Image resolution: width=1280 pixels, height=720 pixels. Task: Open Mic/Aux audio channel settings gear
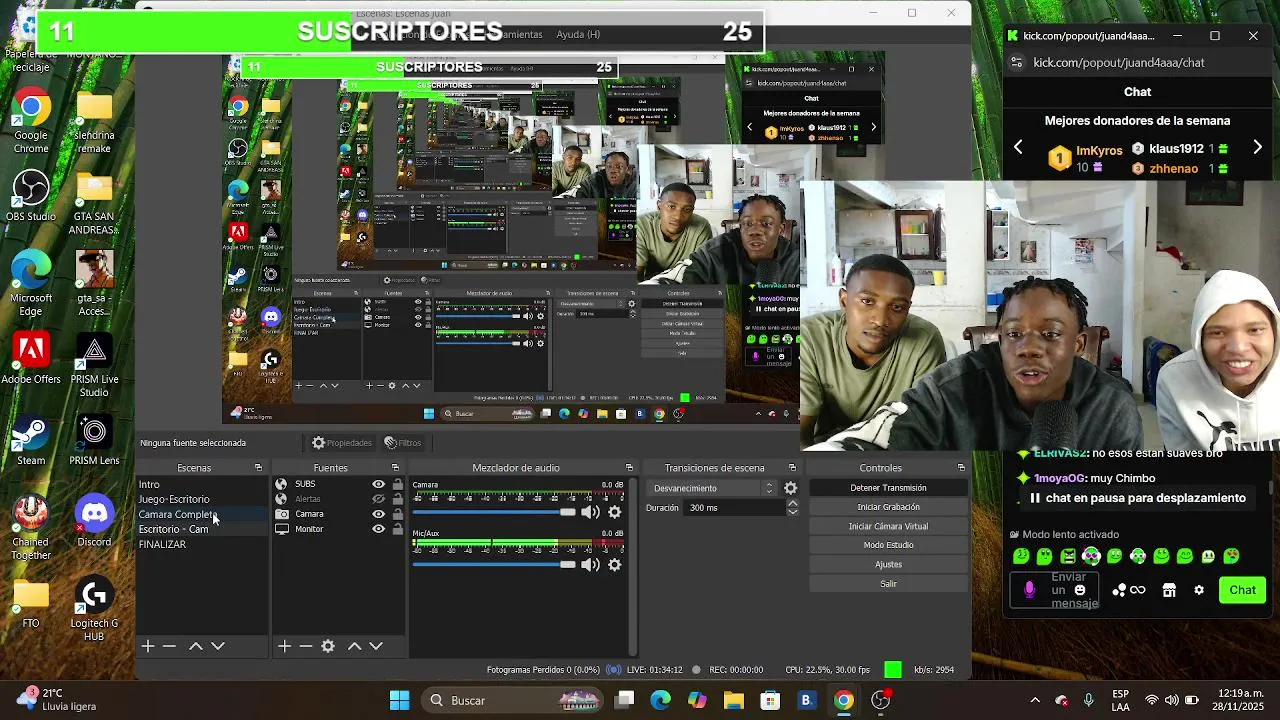pyautogui.click(x=615, y=565)
